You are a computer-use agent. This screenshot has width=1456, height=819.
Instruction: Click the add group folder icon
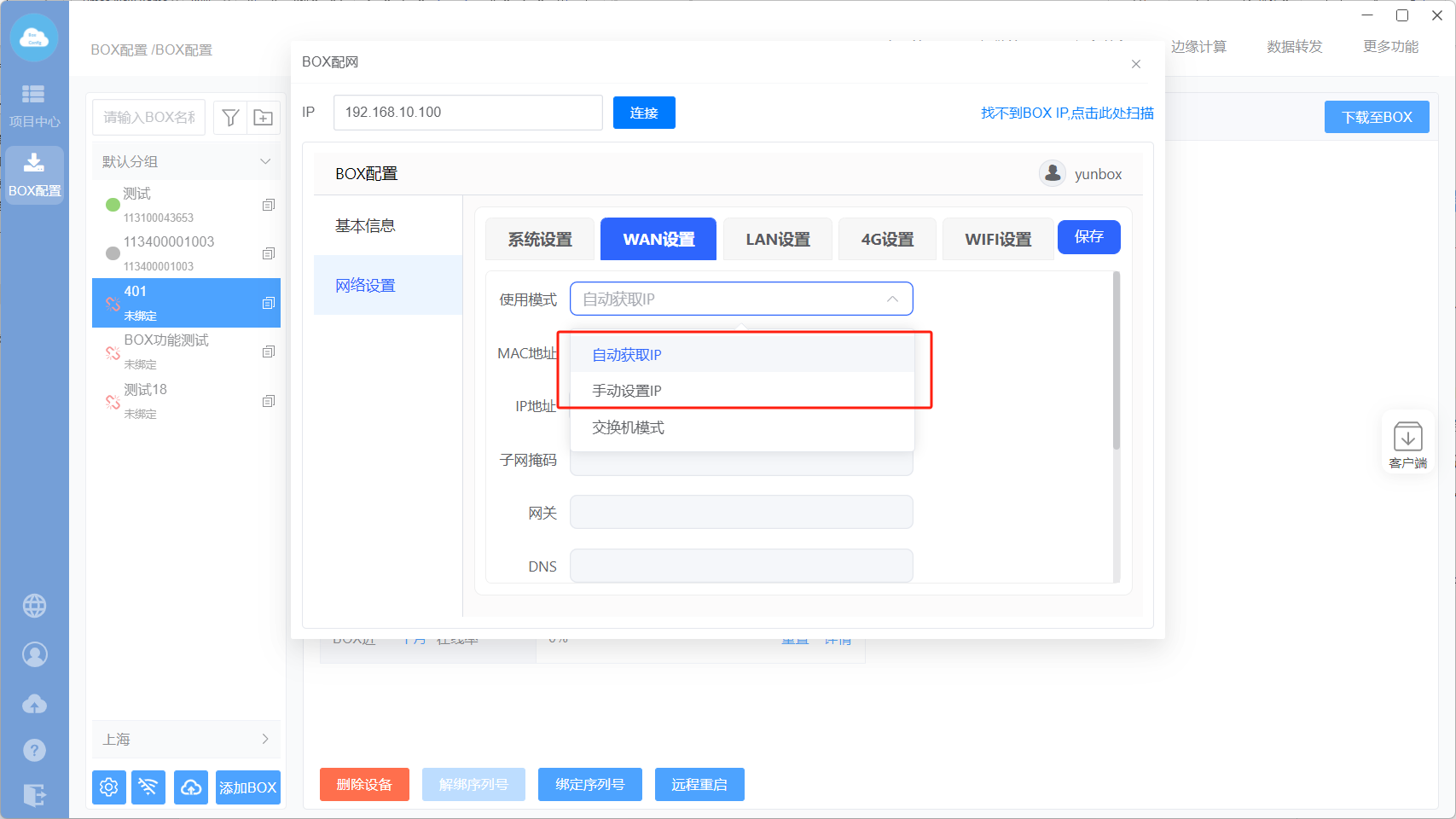[264, 118]
